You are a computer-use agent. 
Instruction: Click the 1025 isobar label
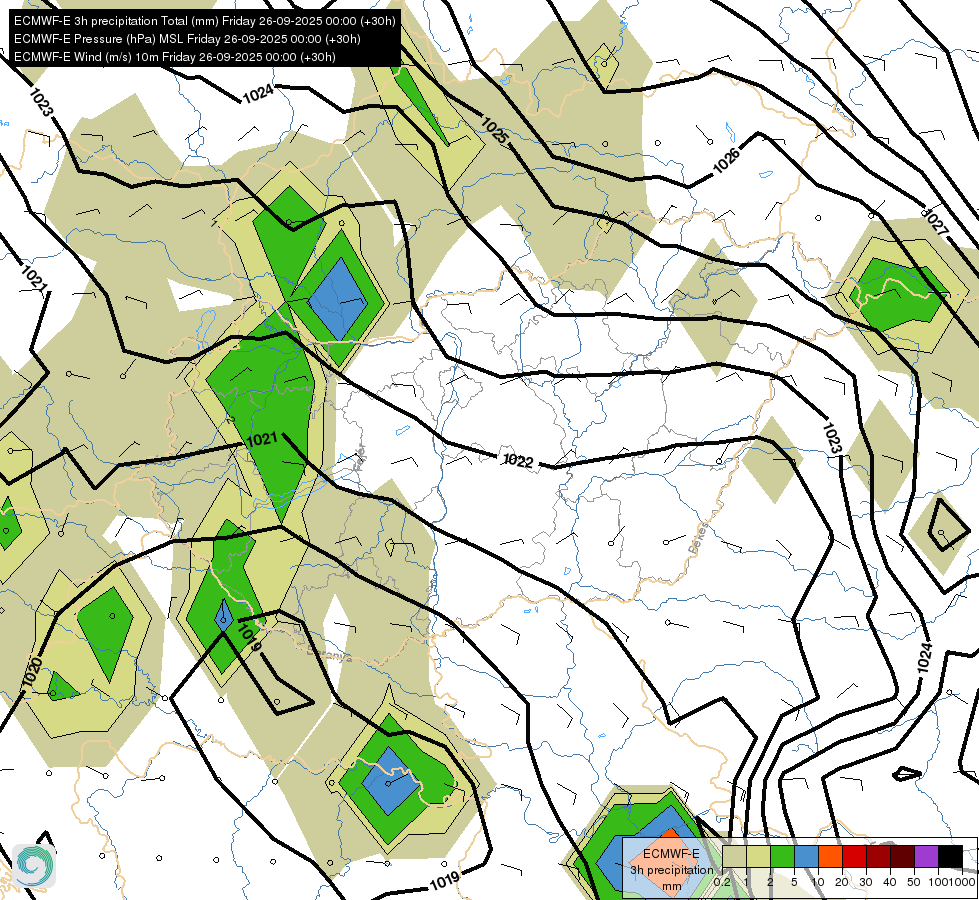(x=494, y=131)
